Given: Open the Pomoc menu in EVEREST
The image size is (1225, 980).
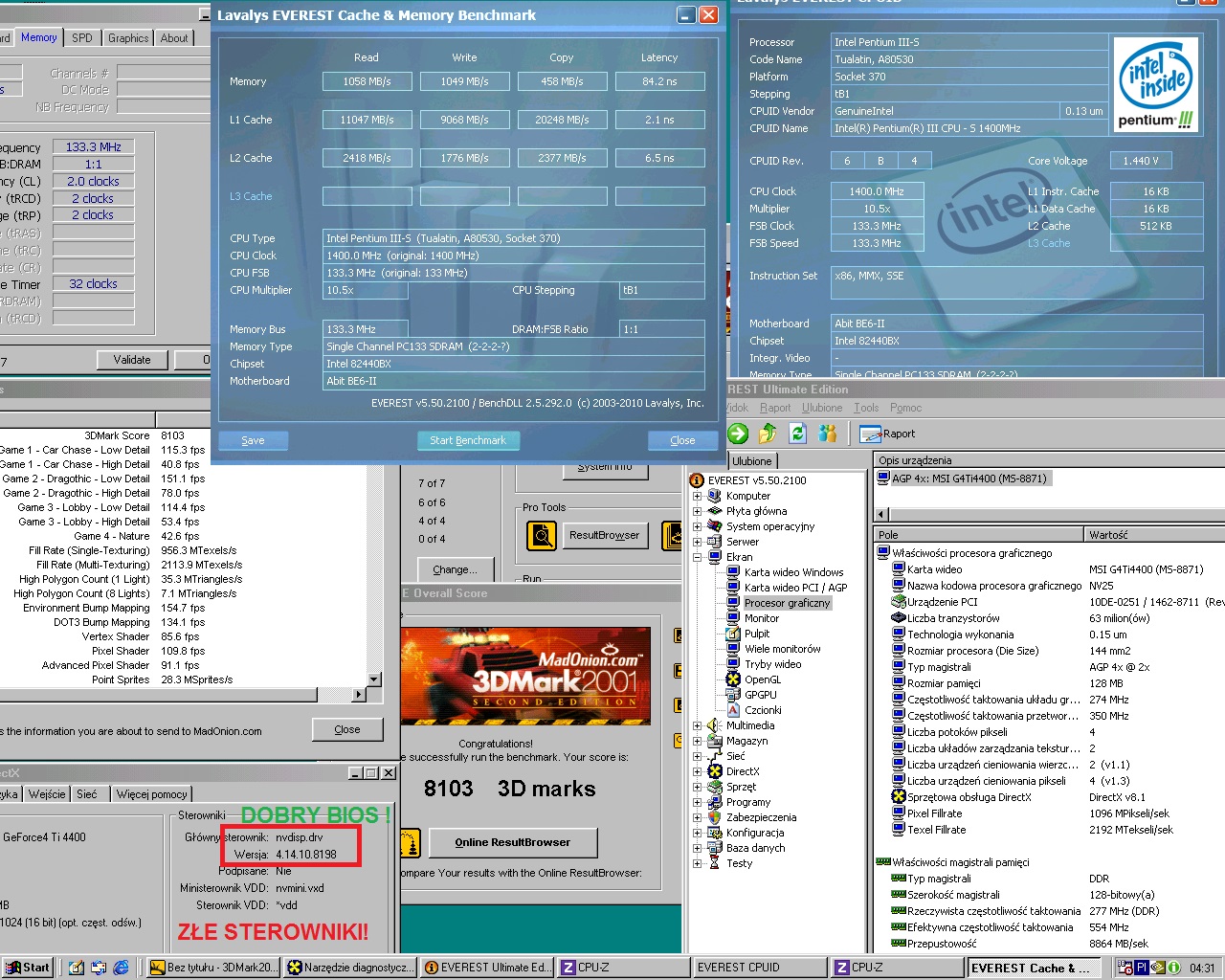Looking at the screenshot, I should pyautogui.click(x=906, y=408).
